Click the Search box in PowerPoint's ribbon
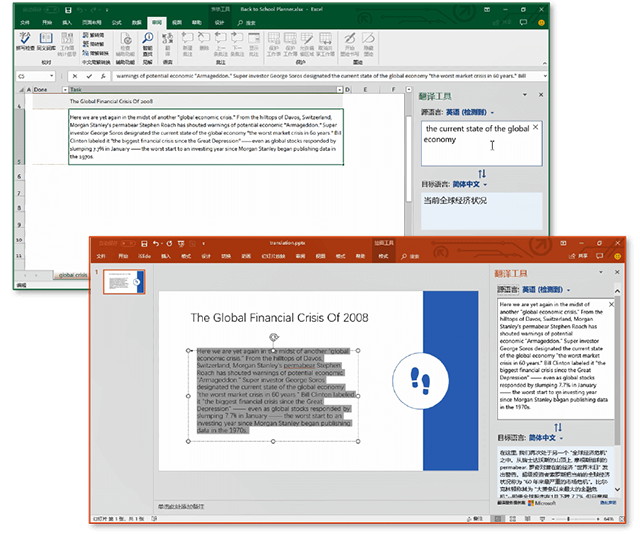The image size is (640, 534). click(x=411, y=256)
